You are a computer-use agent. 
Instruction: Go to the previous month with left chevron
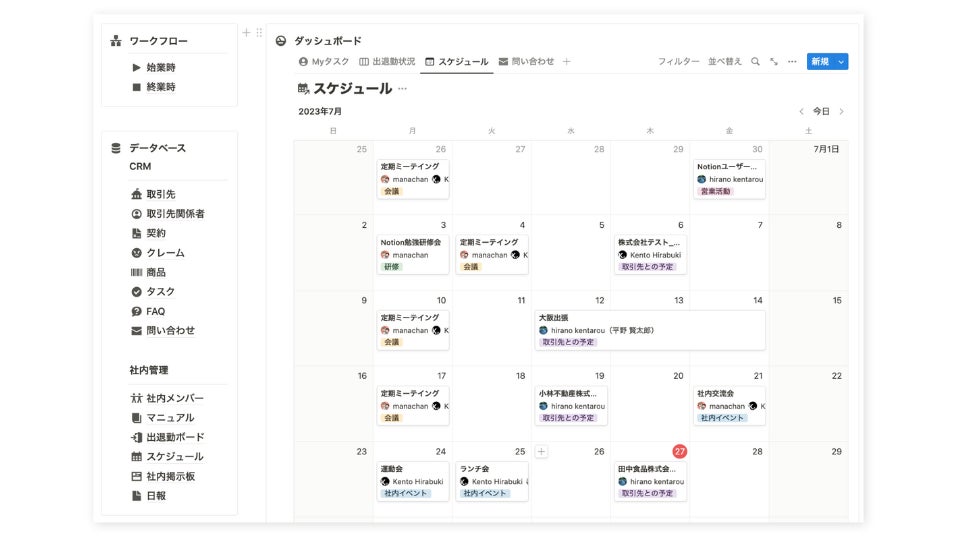point(801,112)
